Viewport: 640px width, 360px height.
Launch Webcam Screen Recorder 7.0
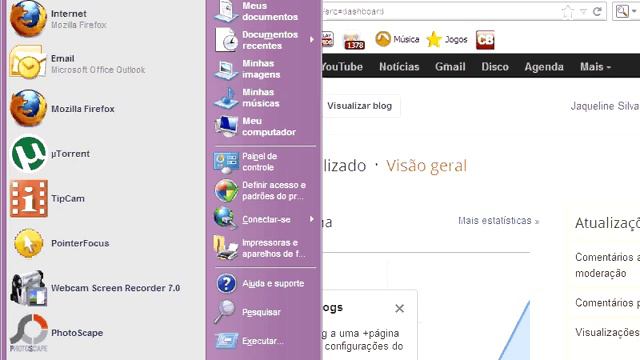point(105,288)
